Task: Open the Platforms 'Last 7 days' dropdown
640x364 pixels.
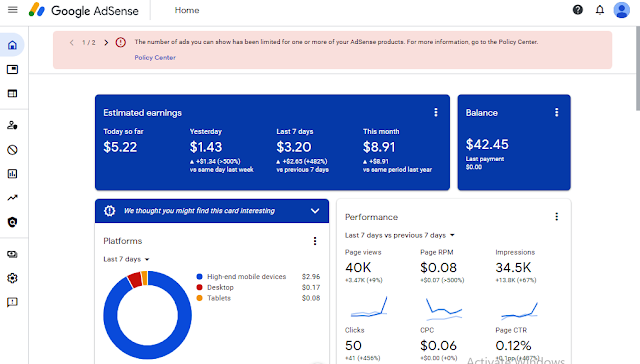Action: tap(126, 259)
